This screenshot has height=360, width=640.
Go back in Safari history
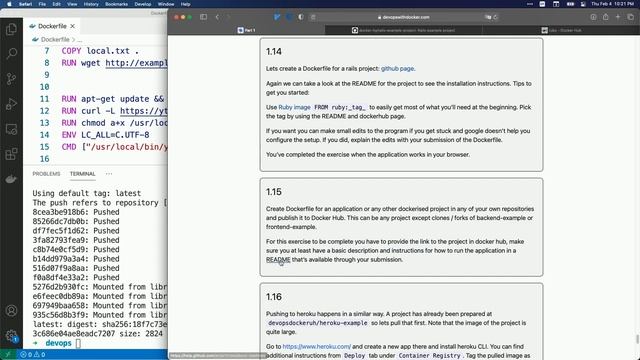click(217, 17)
